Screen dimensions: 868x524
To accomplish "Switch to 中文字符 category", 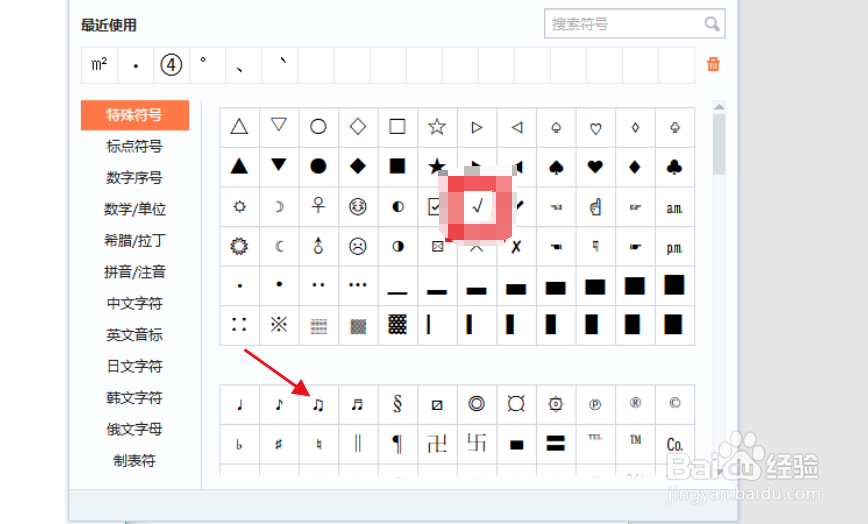I will (135, 304).
